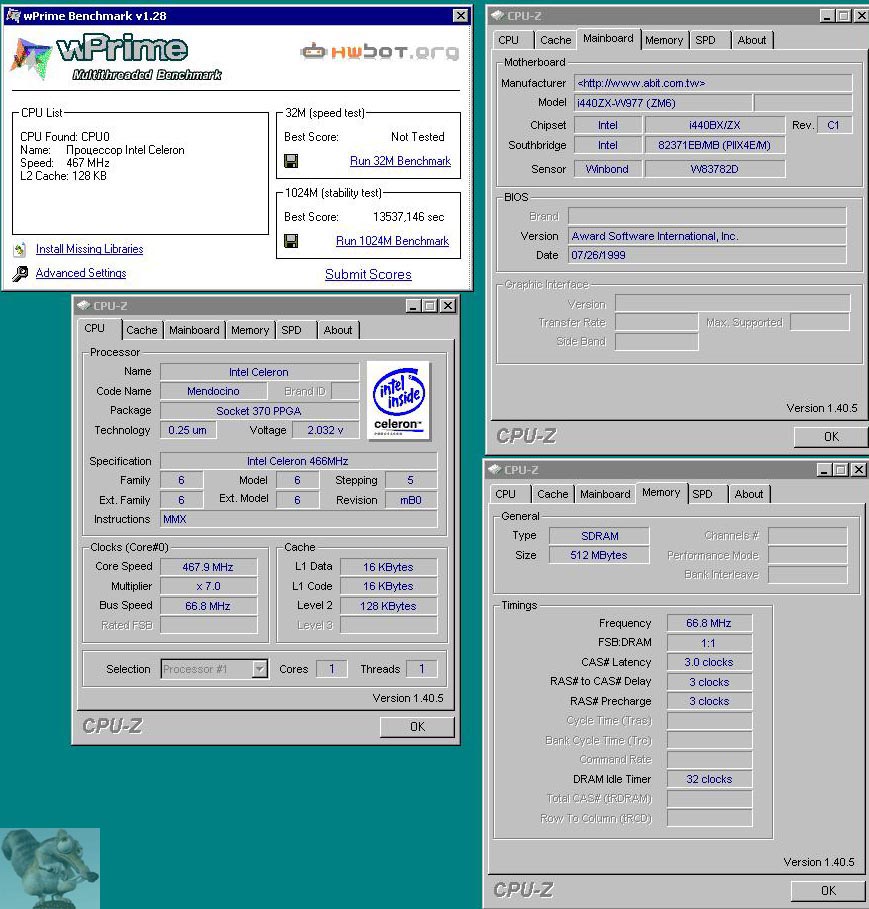Click CAS# Latency 3.0 clocks value
The width and height of the screenshot is (869, 909).
pos(709,662)
